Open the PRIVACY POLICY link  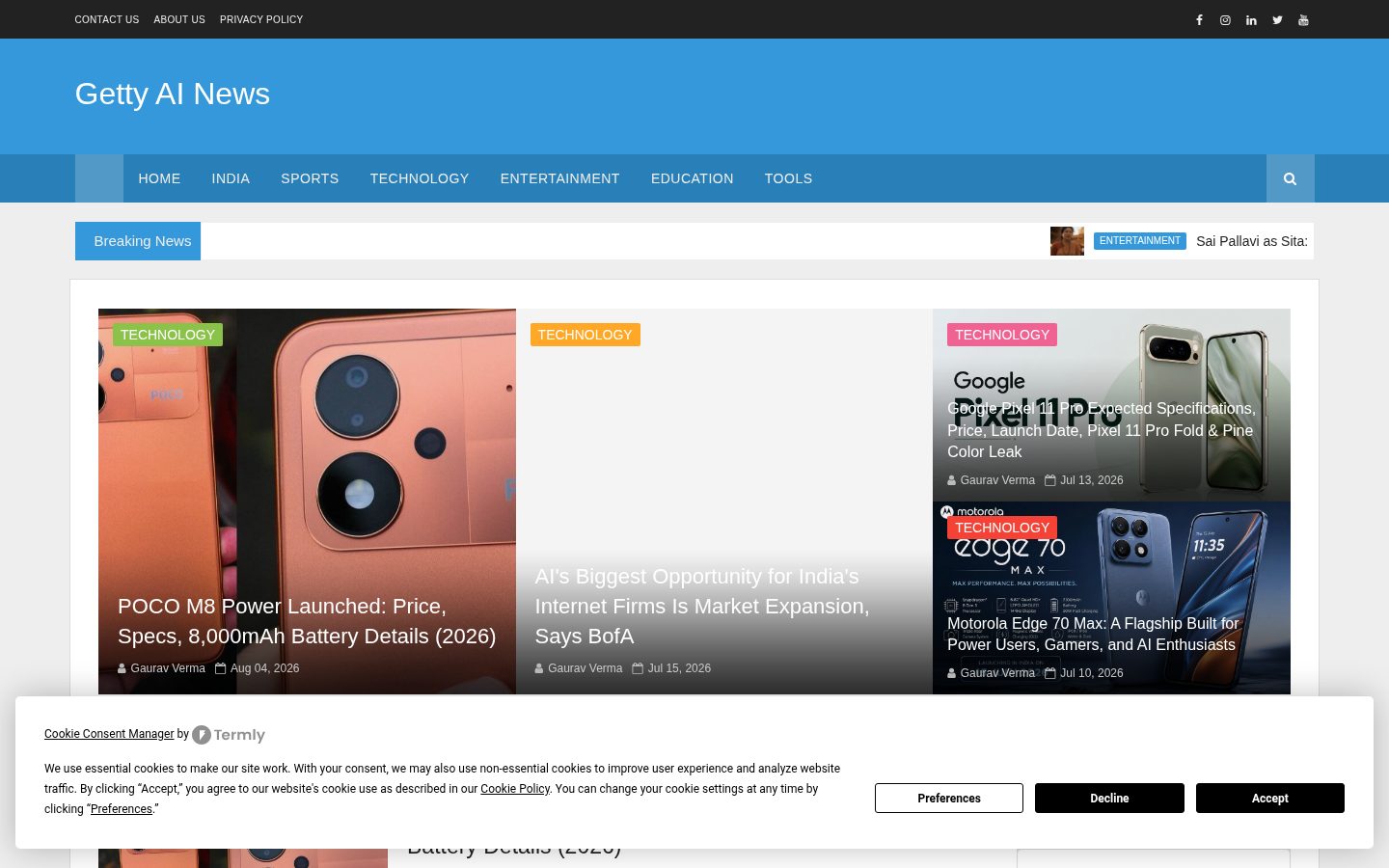click(261, 19)
